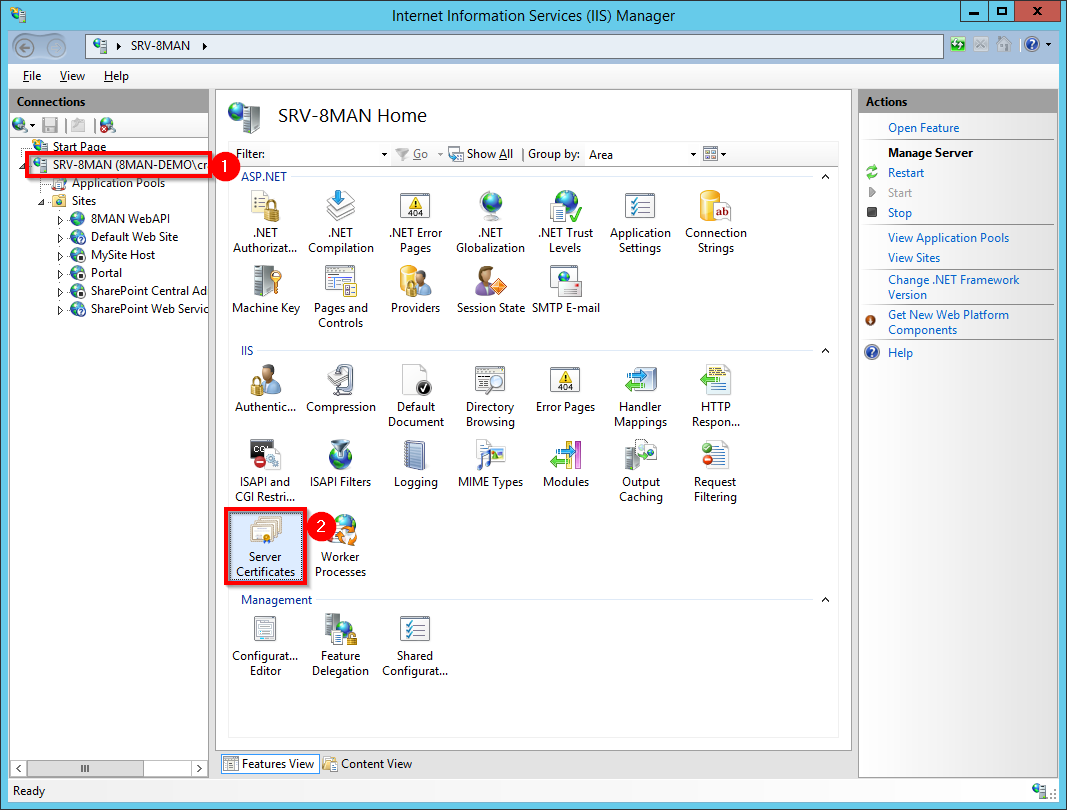Click Stop in Manage Server

[900, 213]
